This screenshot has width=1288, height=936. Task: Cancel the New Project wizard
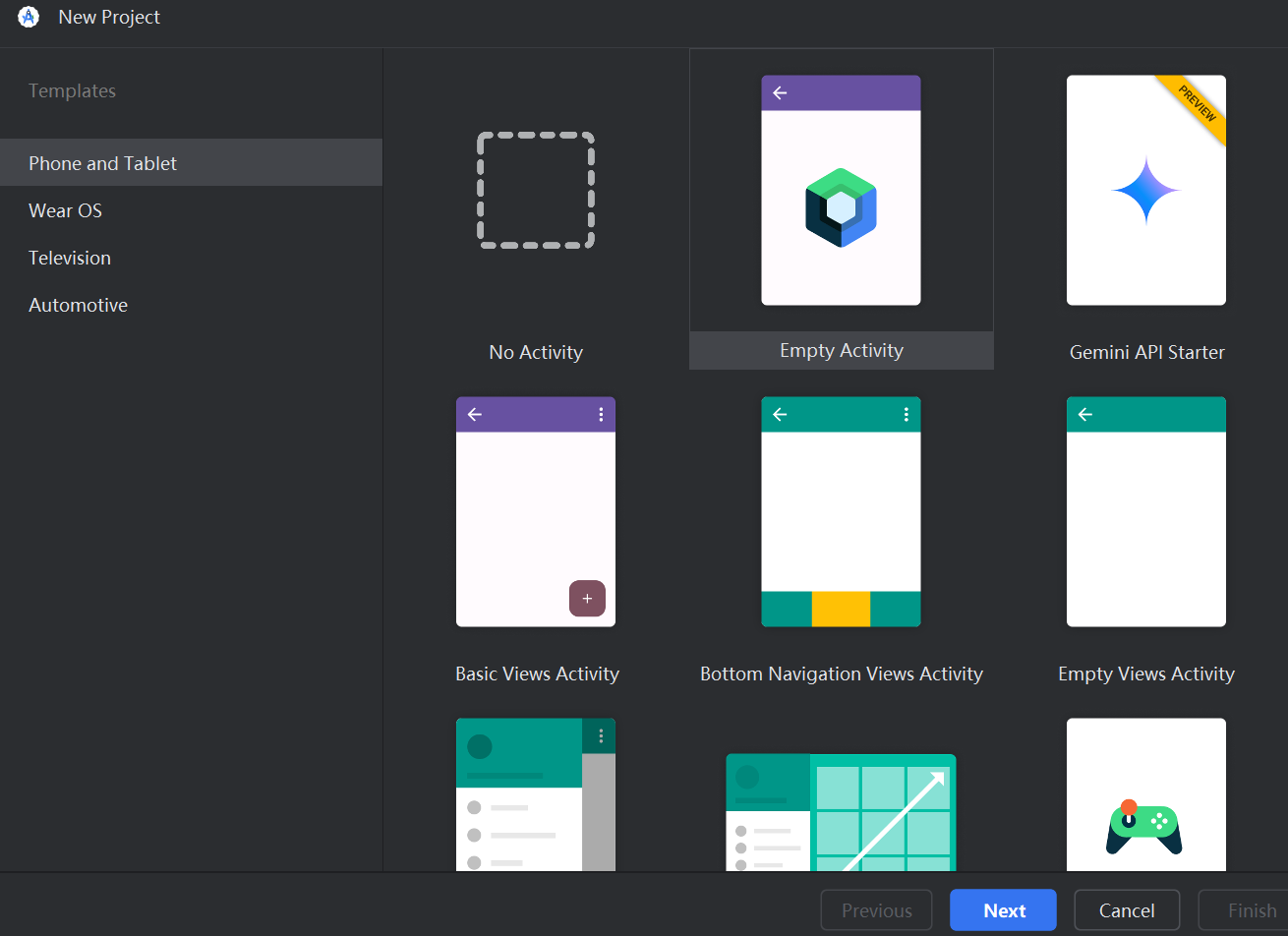[x=1127, y=910]
